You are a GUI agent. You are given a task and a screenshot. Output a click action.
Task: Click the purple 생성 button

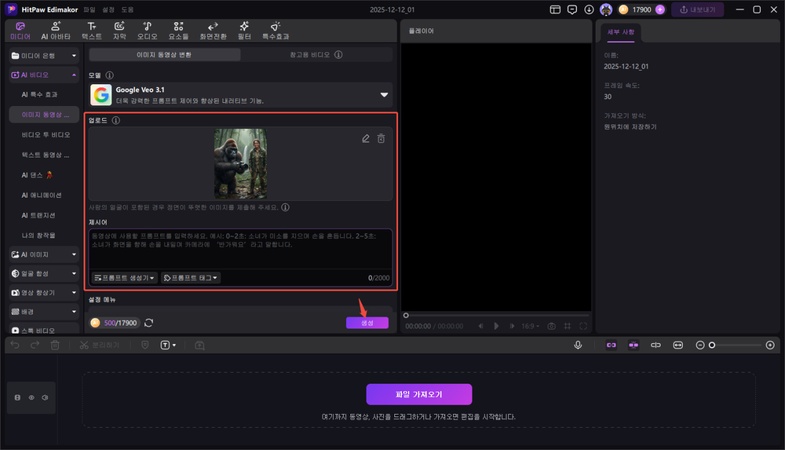pyautogui.click(x=367, y=323)
